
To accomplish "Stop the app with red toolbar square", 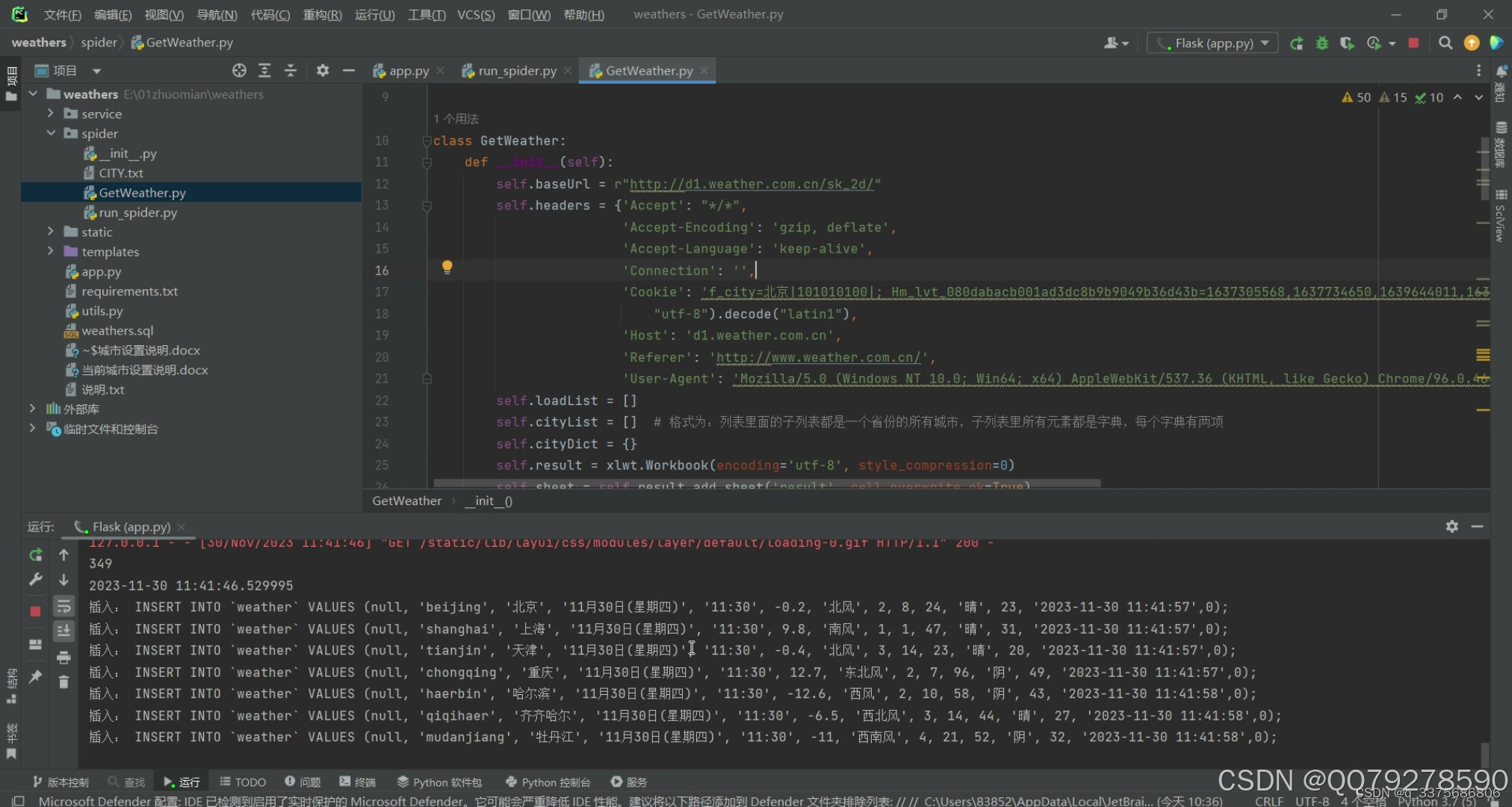I will point(1413,43).
